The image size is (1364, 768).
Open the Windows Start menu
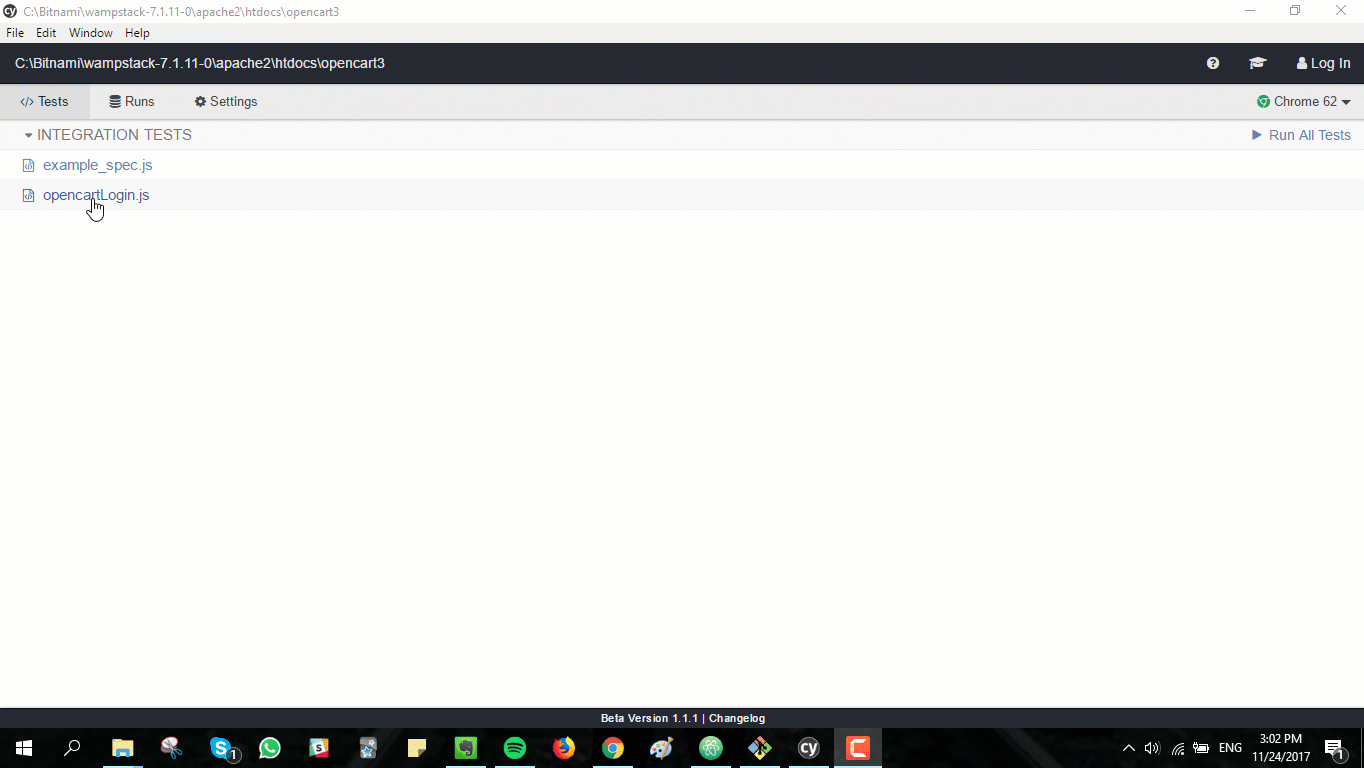pos(24,748)
